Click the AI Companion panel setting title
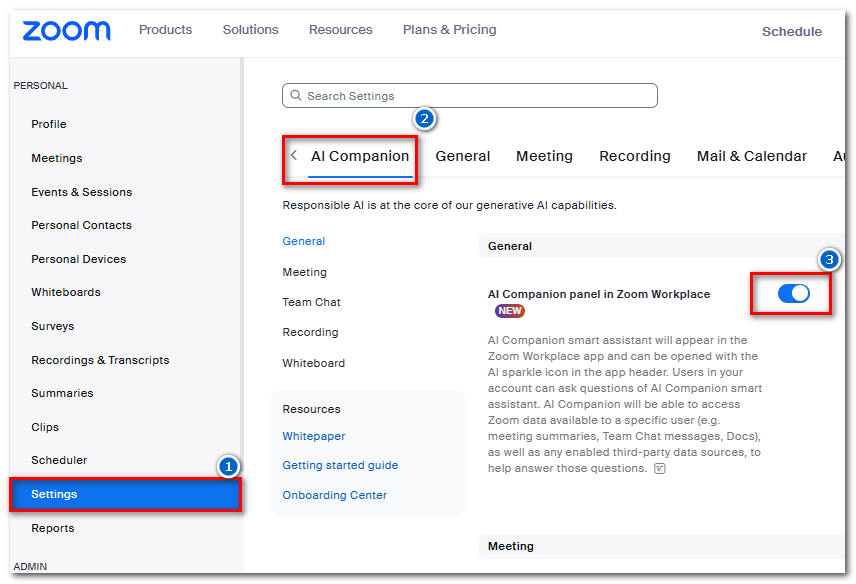The height and width of the screenshot is (584, 856). tap(599, 294)
